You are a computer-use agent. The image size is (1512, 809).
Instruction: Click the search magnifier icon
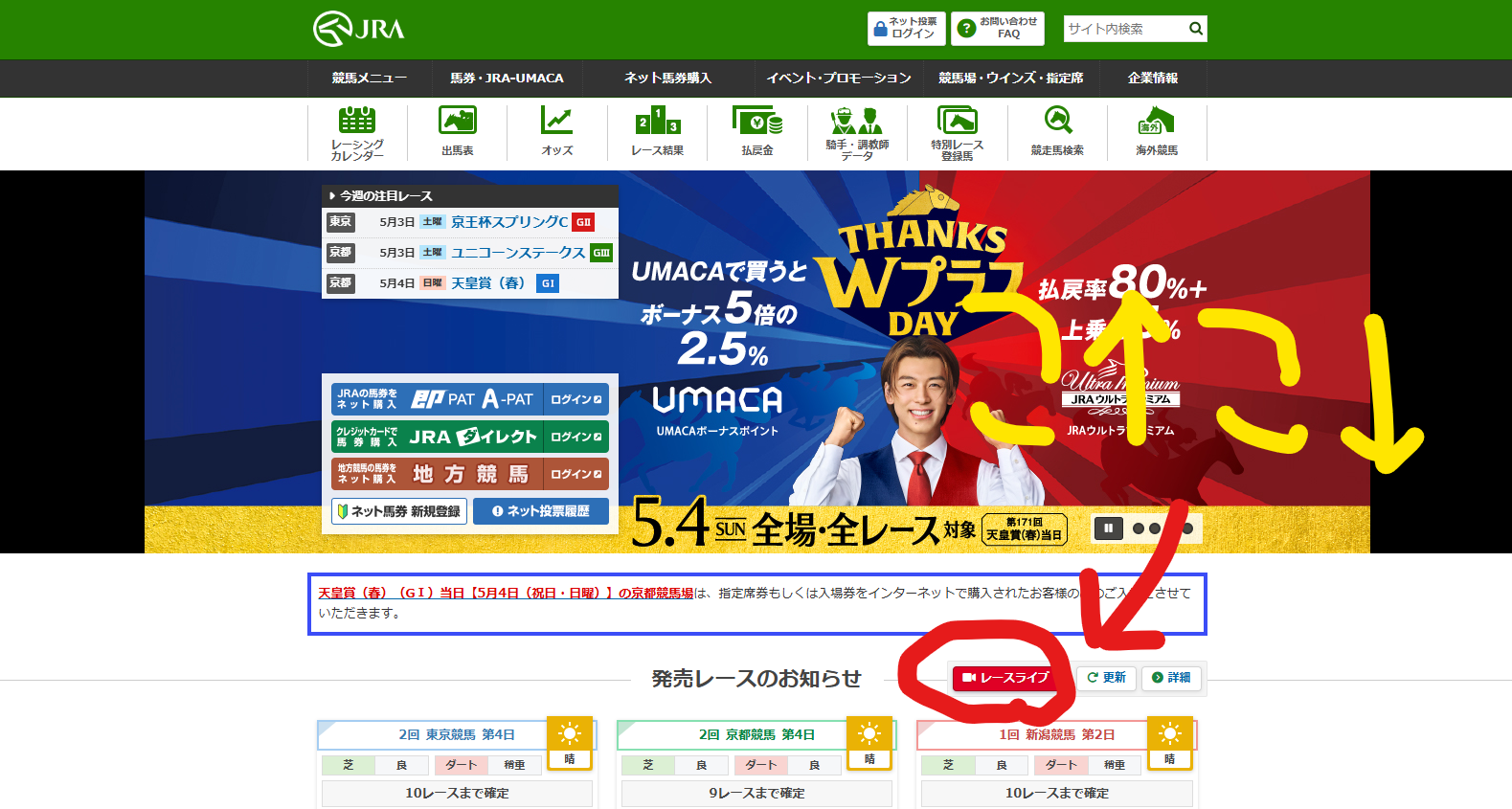[x=1196, y=29]
